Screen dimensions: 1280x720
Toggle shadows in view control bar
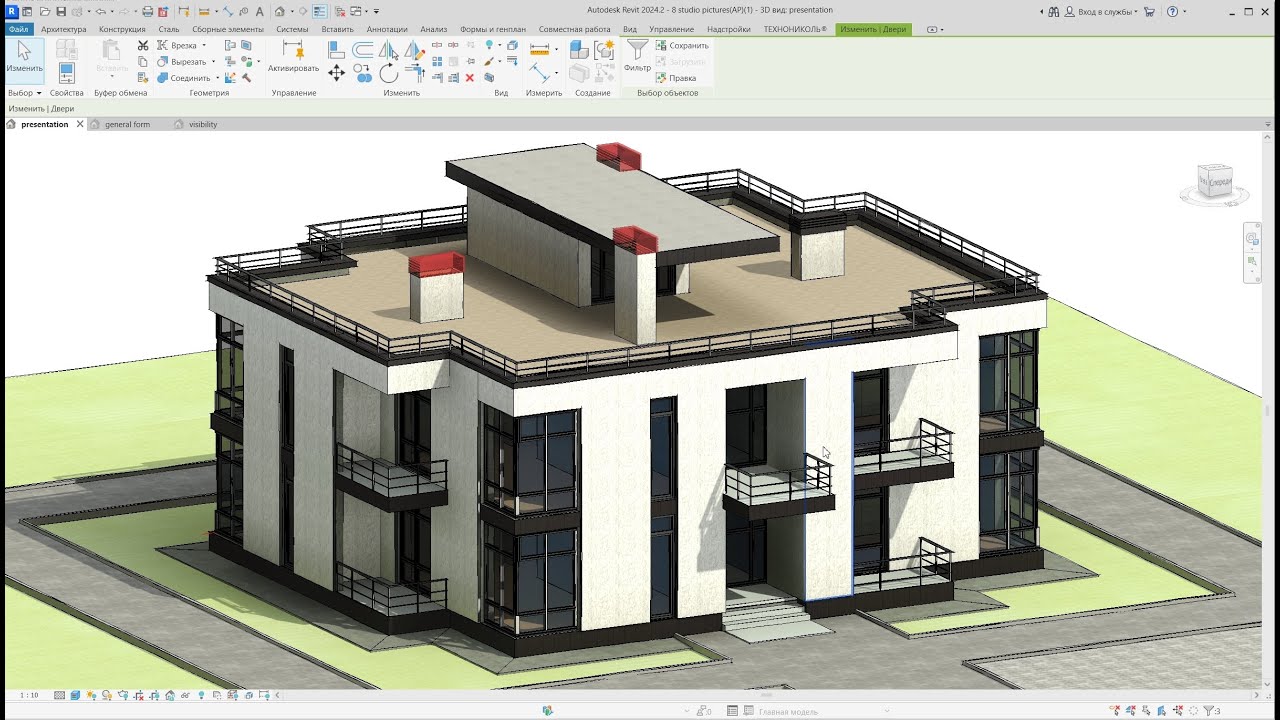pyautogui.click(x=107, y=695)
